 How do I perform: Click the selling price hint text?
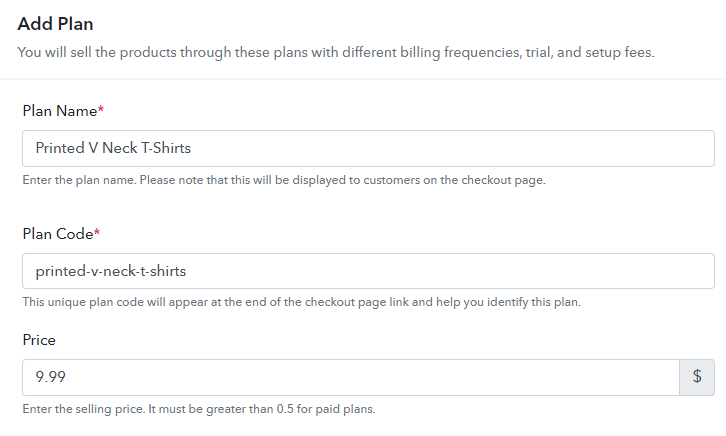pos(198,409)
